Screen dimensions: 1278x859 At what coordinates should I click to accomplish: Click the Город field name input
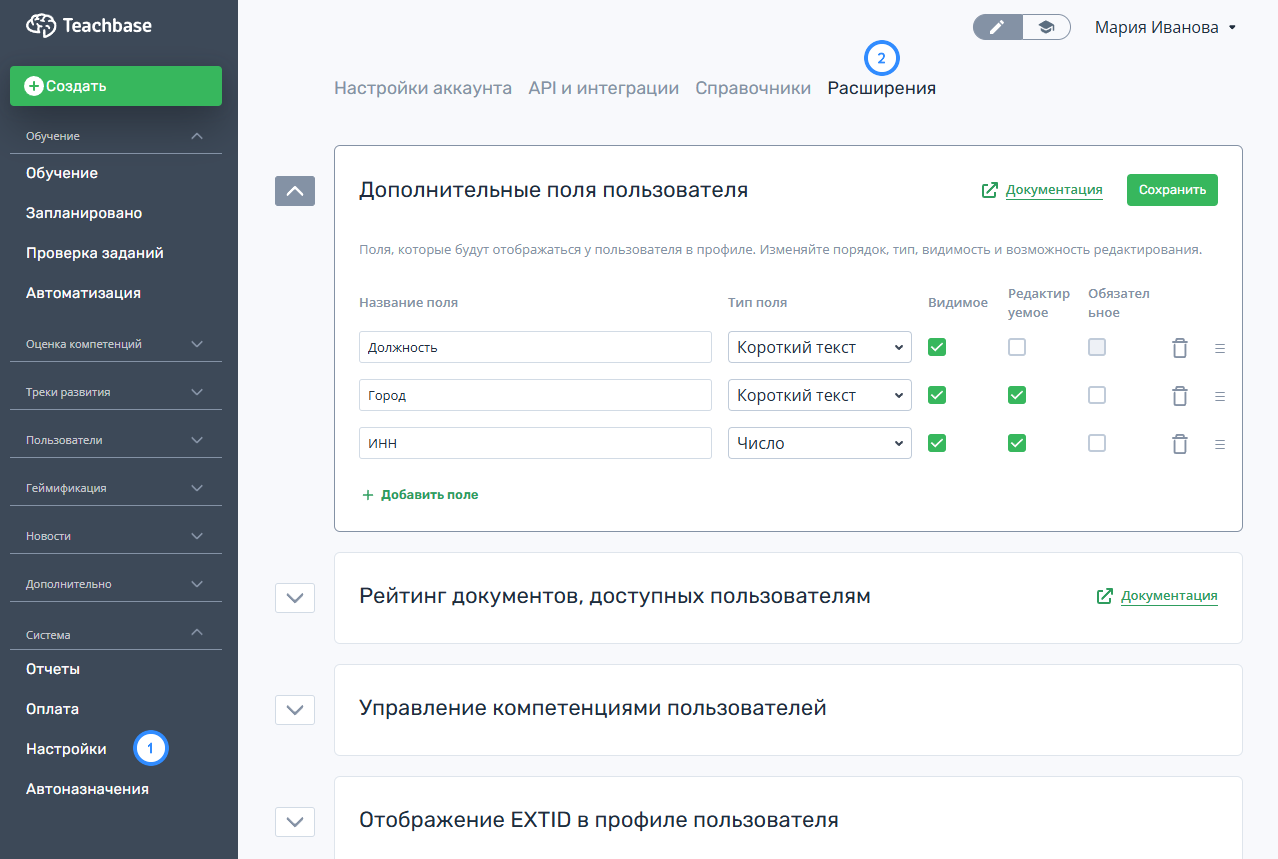[x=535, y=395]
